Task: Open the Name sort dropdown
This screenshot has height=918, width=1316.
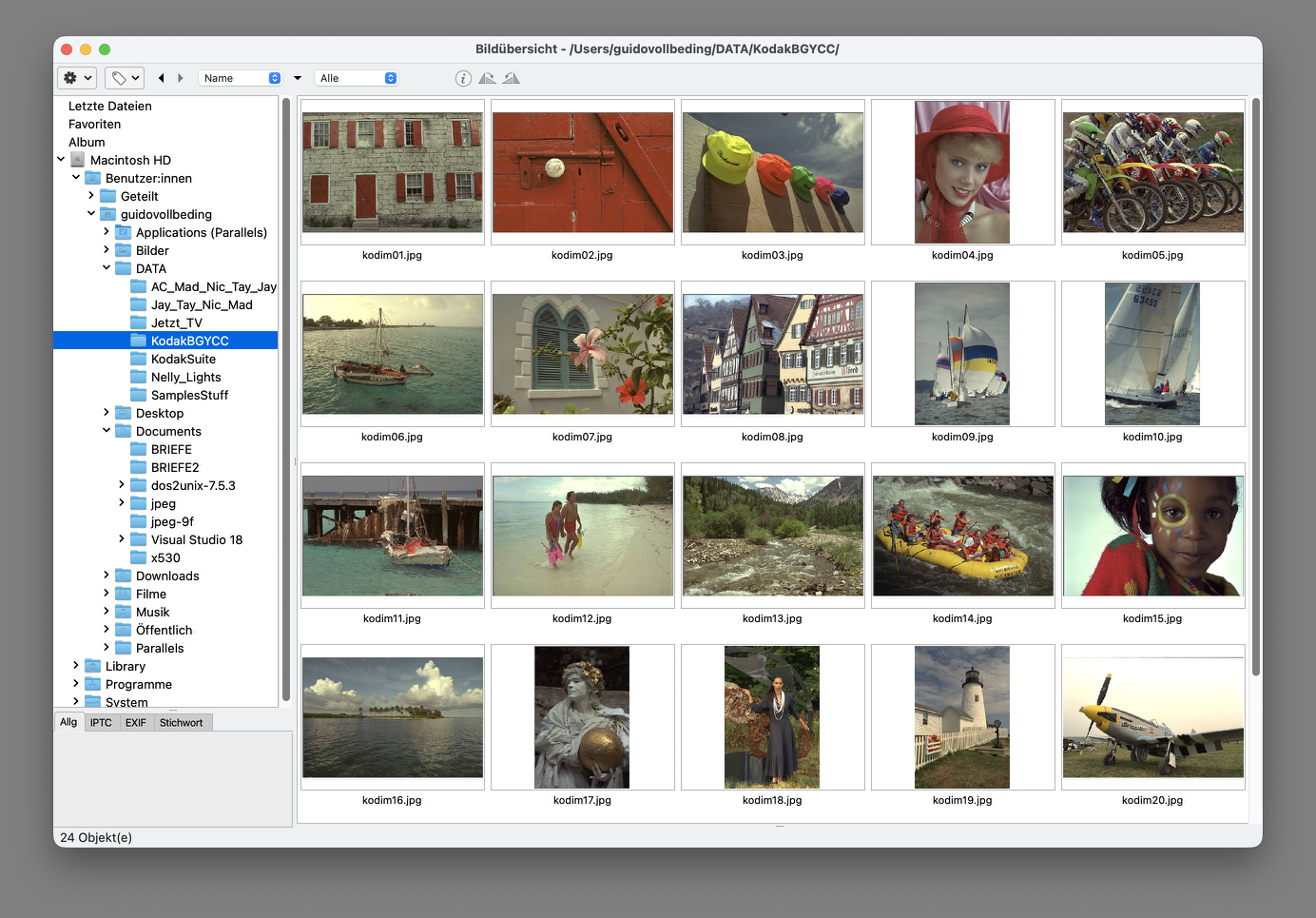Action: coord(242,78)
